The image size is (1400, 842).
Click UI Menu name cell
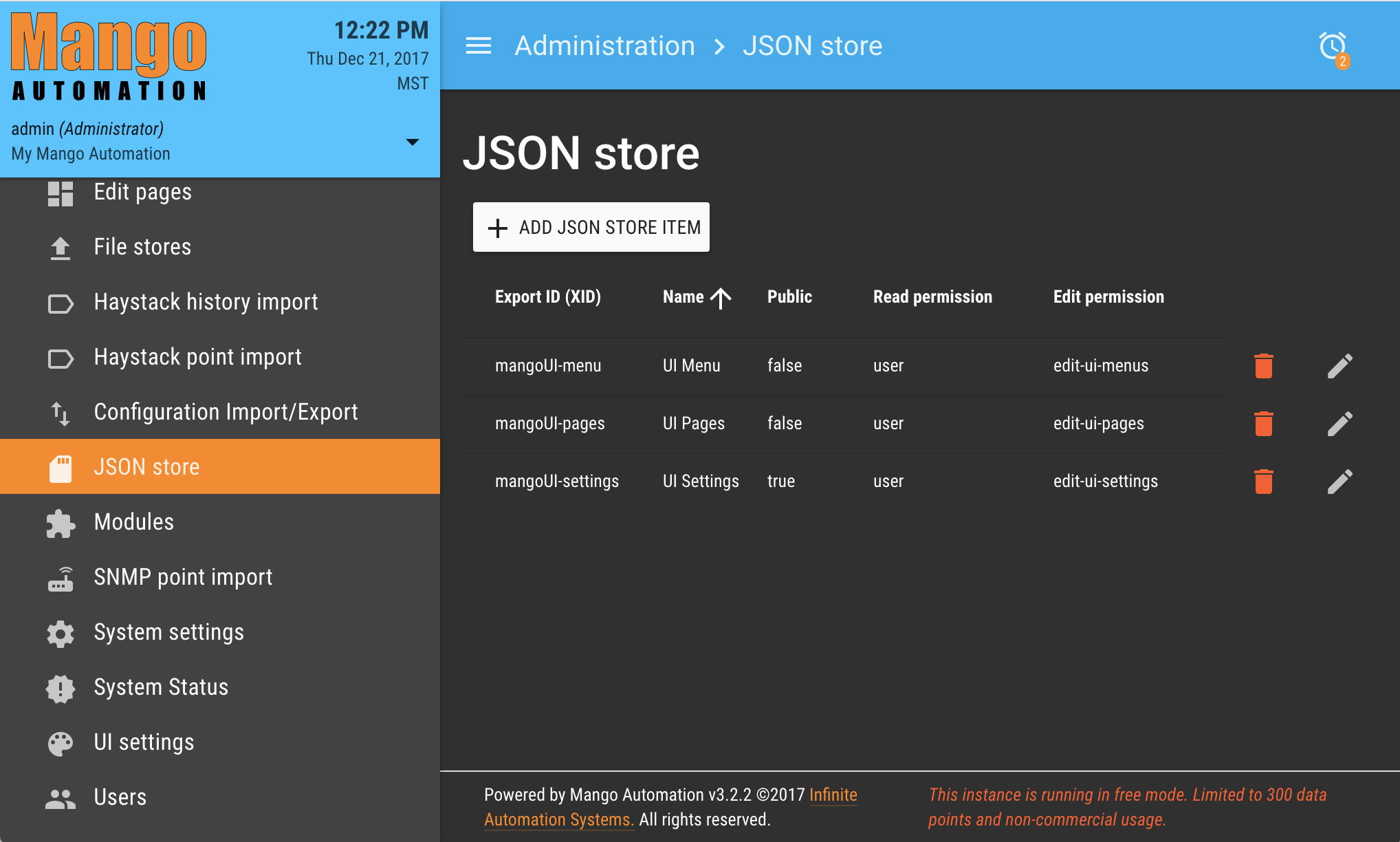pos(692,365)
